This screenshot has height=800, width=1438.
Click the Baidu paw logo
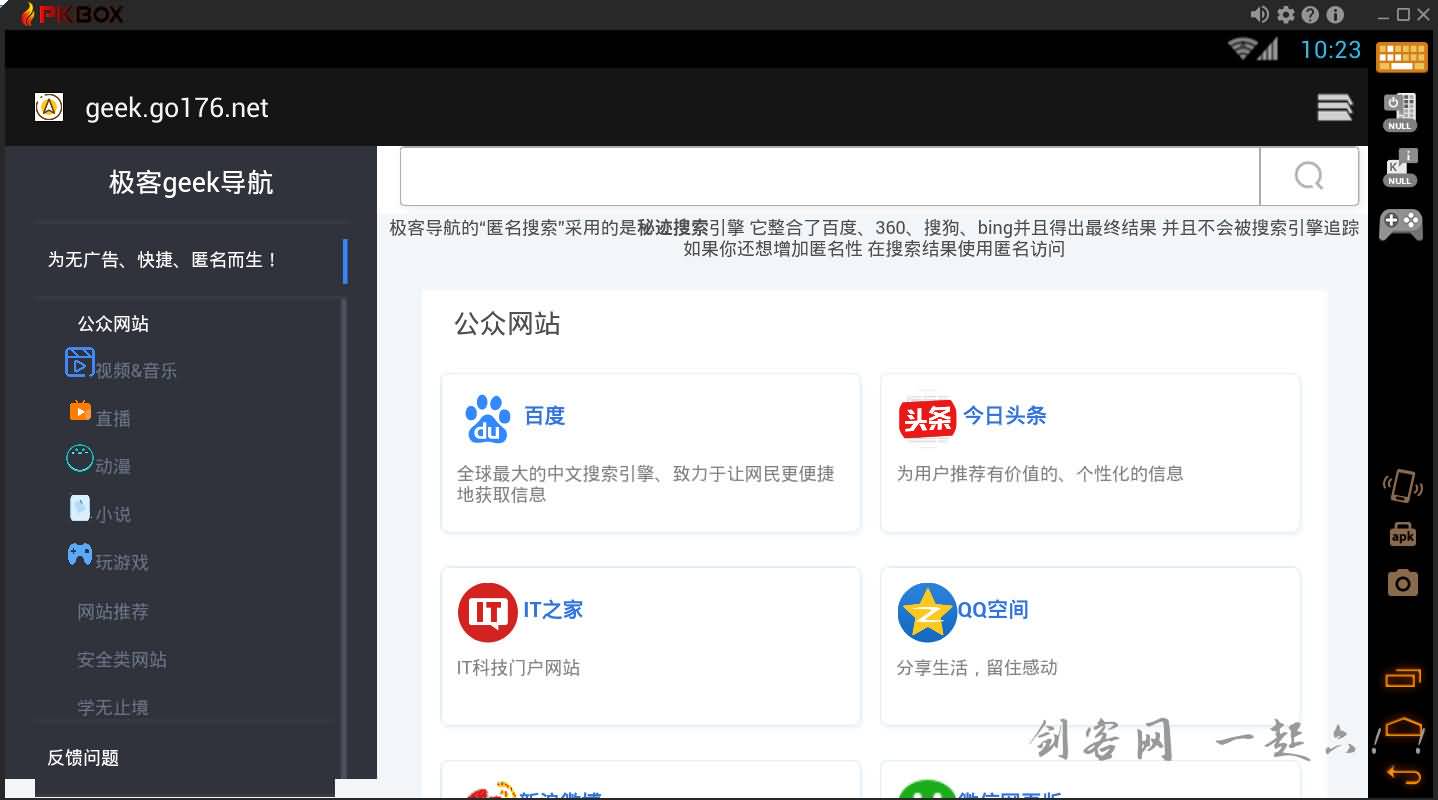tap(487, 419)
